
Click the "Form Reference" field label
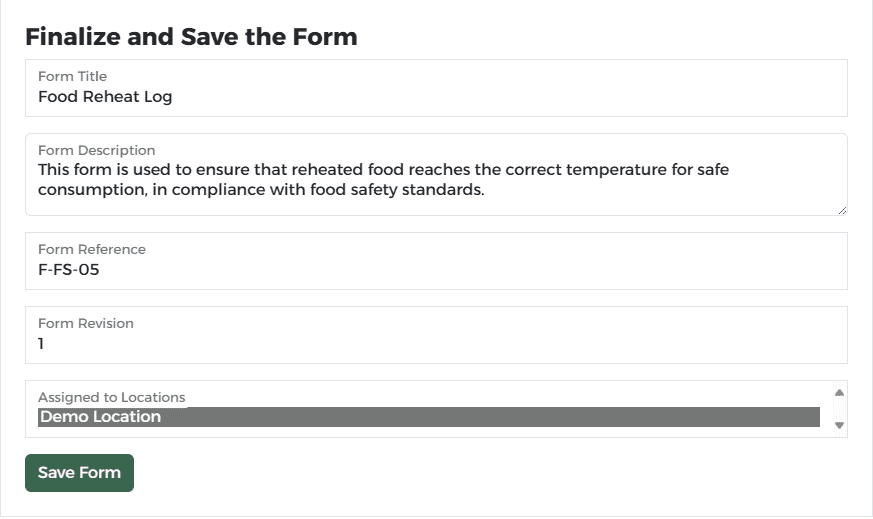point(91,249)
